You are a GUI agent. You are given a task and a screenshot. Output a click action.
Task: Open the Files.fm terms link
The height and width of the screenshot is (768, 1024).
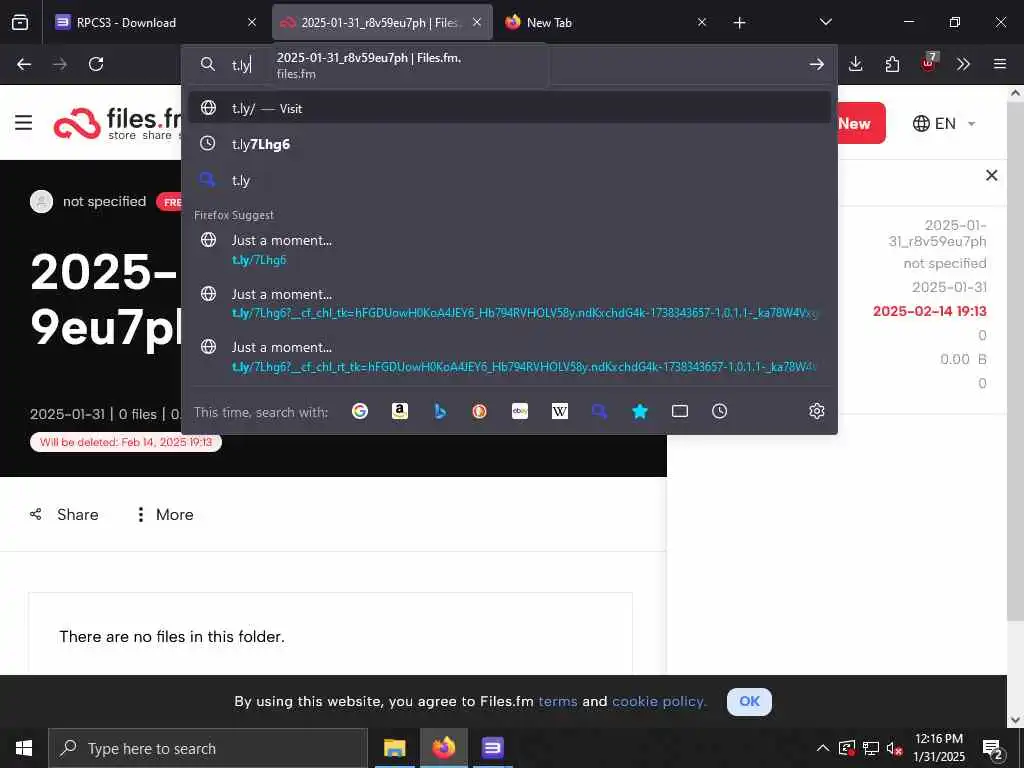tap(558, 701)
